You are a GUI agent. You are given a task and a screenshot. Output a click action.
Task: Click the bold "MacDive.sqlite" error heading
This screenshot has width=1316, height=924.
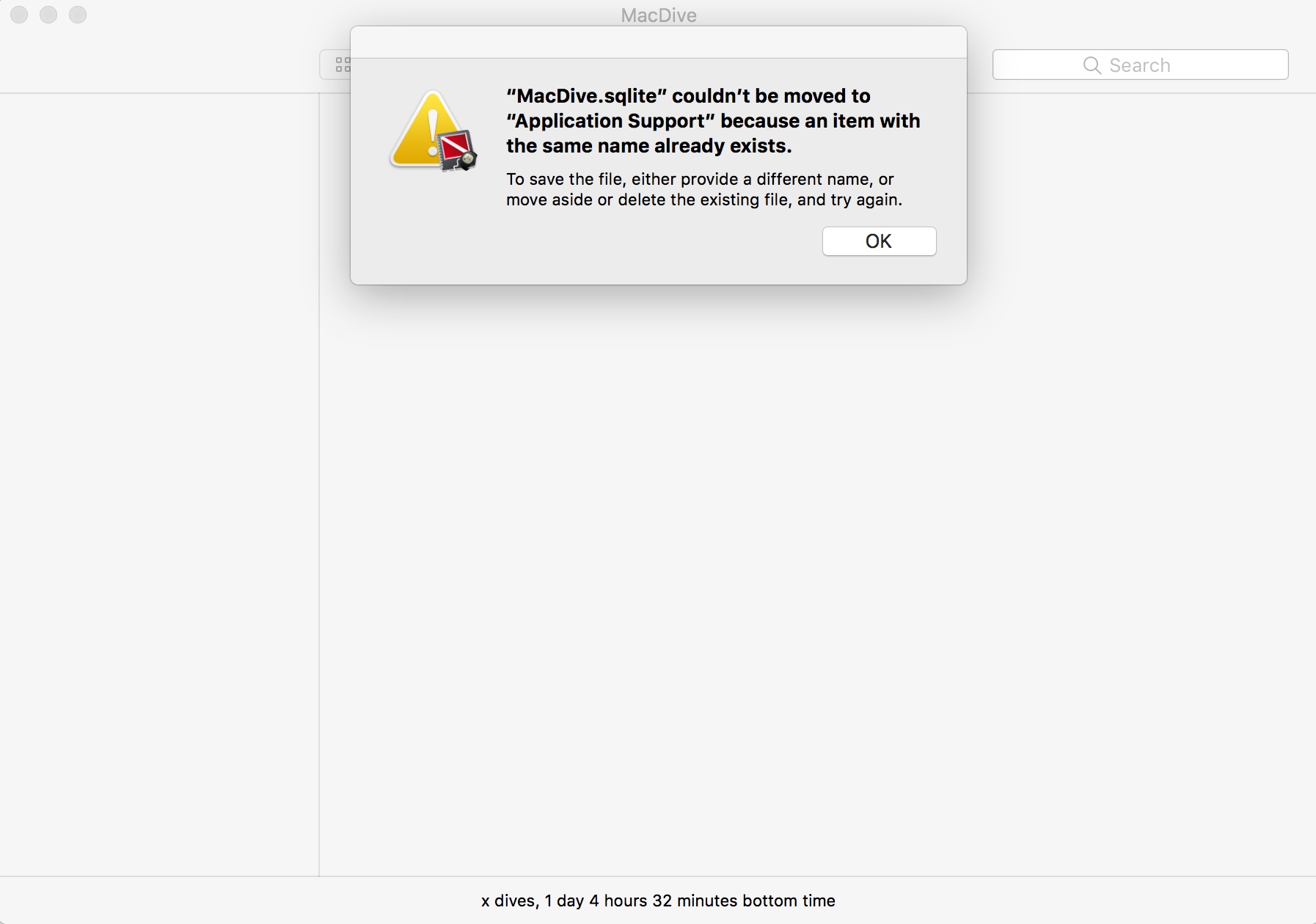(x=687, y=96)
